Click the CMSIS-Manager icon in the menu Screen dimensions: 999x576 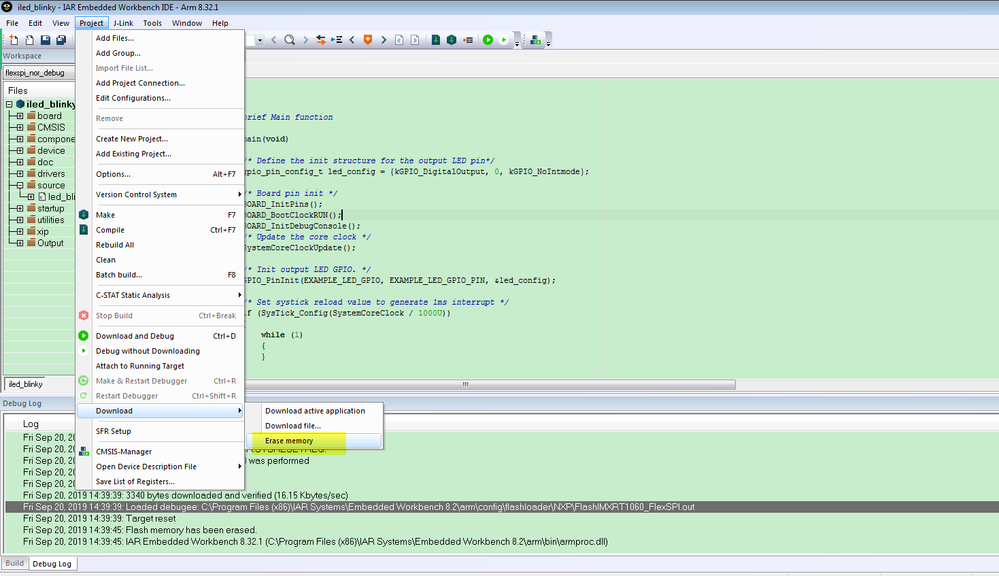click(83, 451)
